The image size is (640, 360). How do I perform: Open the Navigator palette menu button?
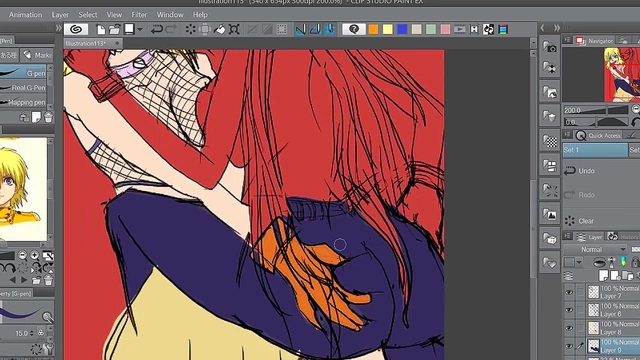567,40
